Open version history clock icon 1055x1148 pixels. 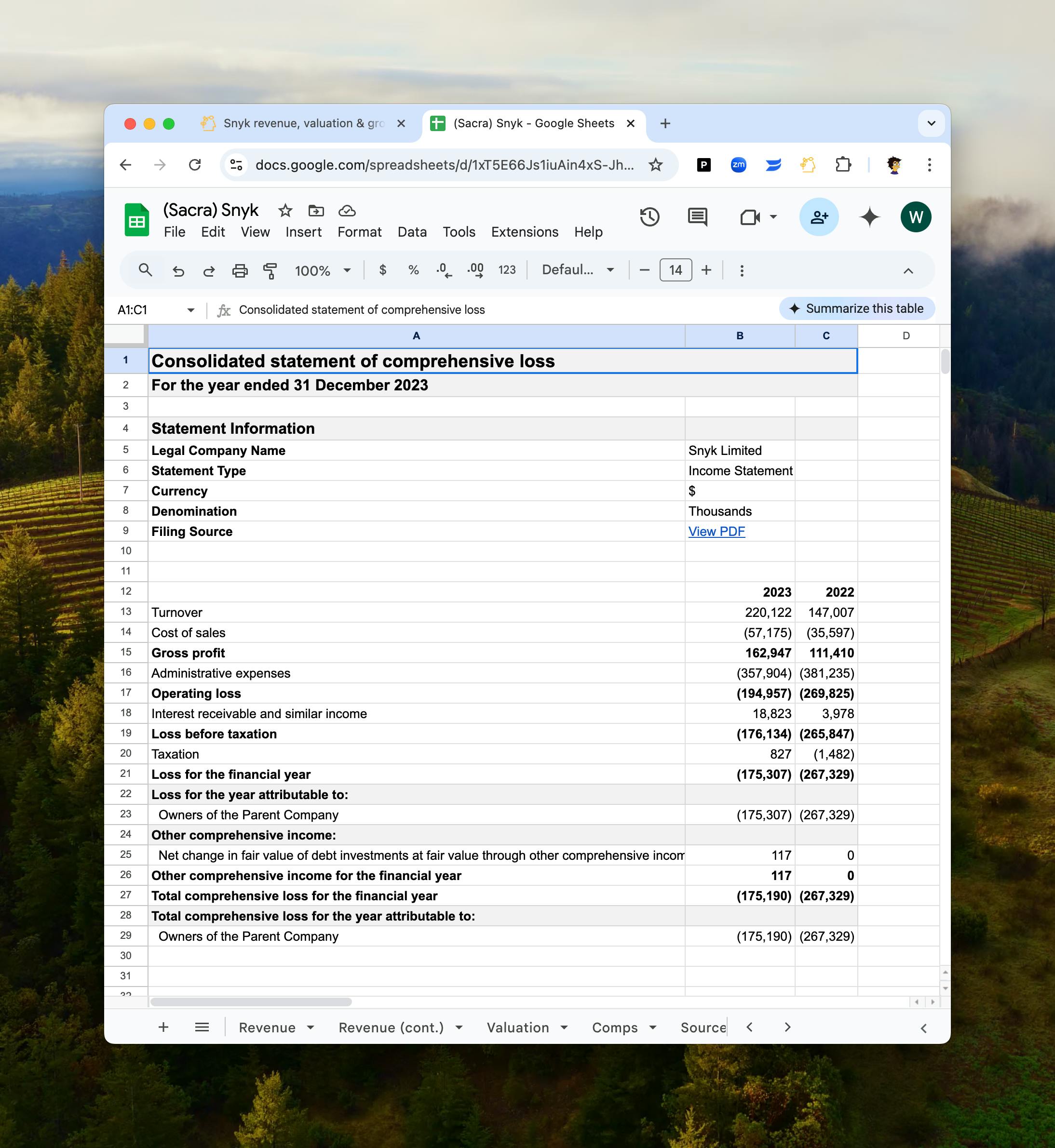(x=649, y=217)
